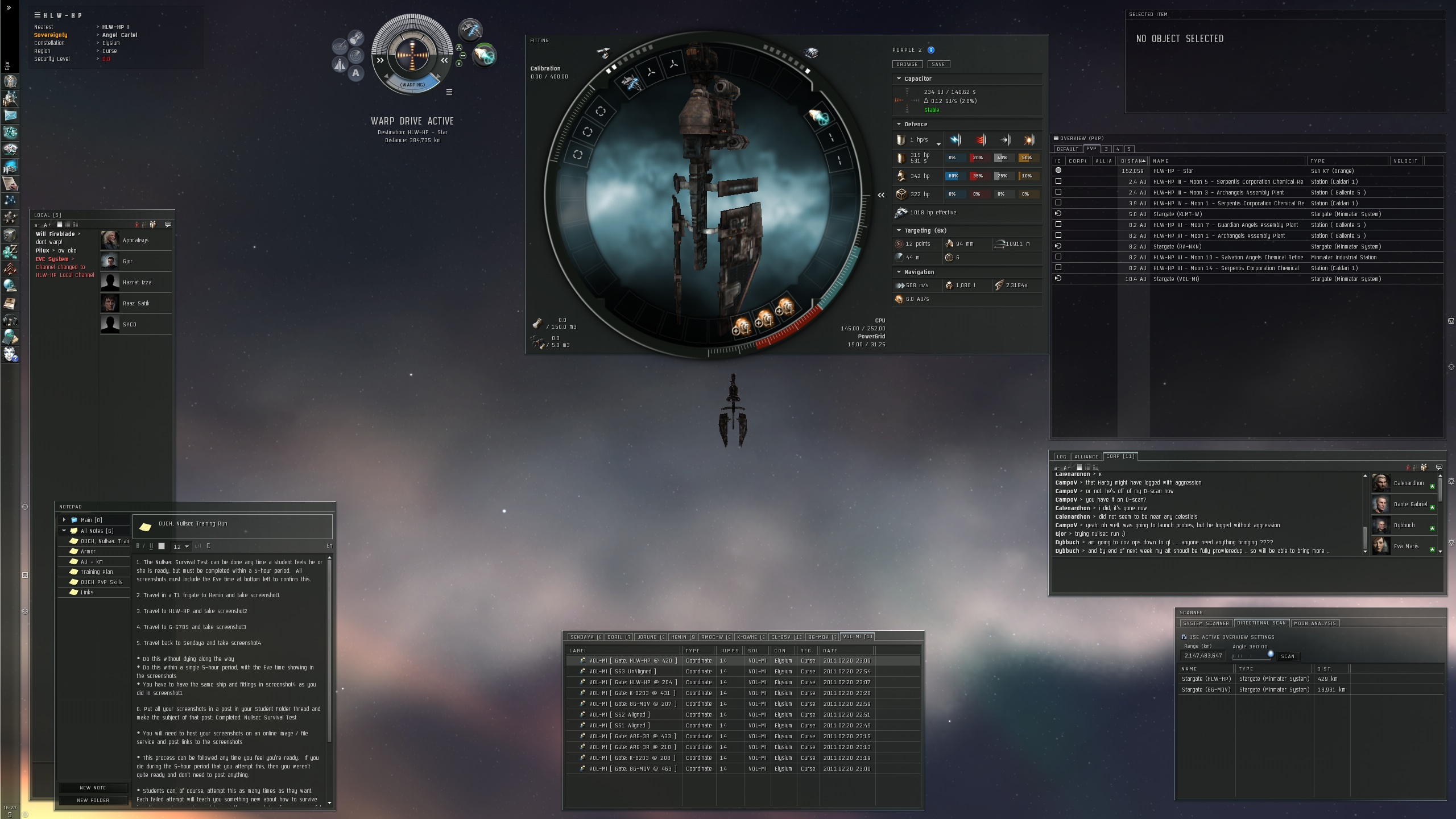Open the people and places sidebar icon
This screenshot has width=1456, height=819.
[x=10, y=98]
